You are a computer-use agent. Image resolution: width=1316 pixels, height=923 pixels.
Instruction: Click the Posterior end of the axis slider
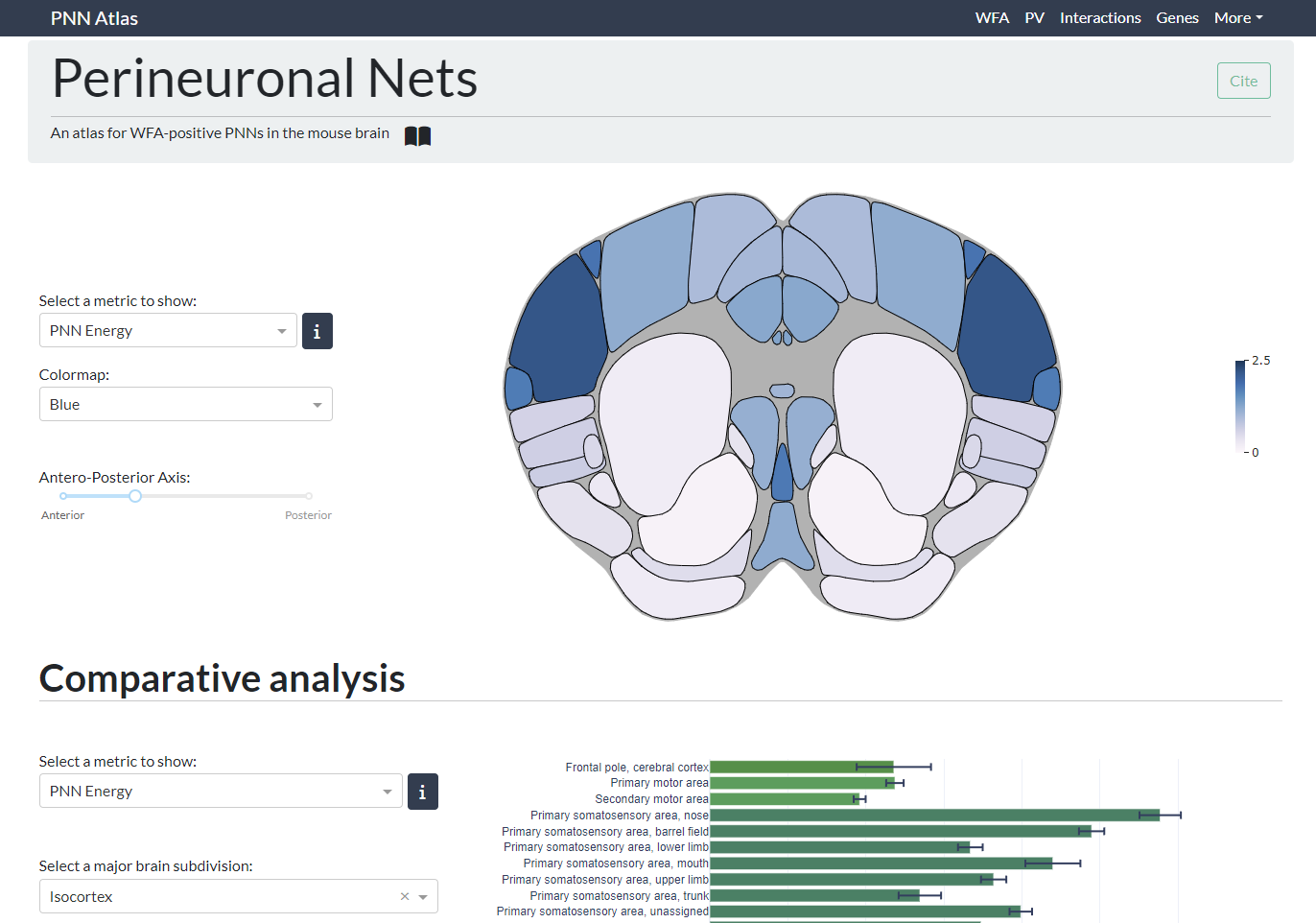(x=309, y=496)
